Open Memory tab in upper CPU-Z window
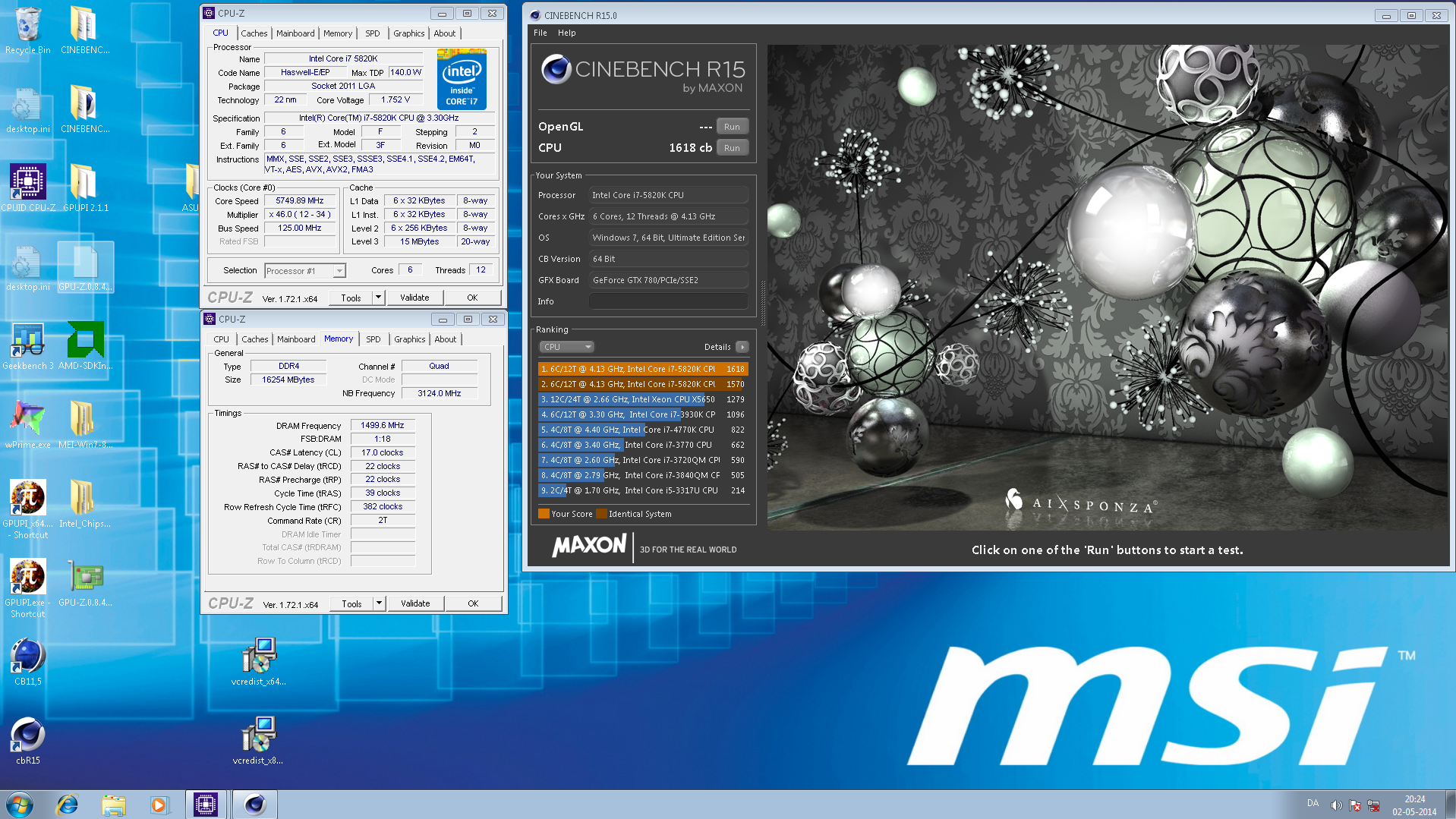This screenshot has height=819, width=1456. [x=337, y=33]
